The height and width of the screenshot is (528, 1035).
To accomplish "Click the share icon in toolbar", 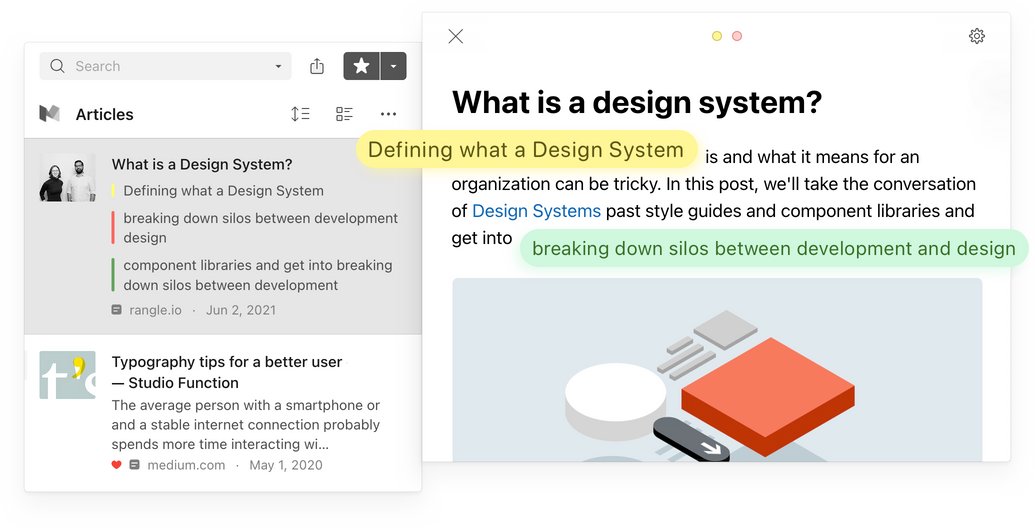I will pos(317,66).
